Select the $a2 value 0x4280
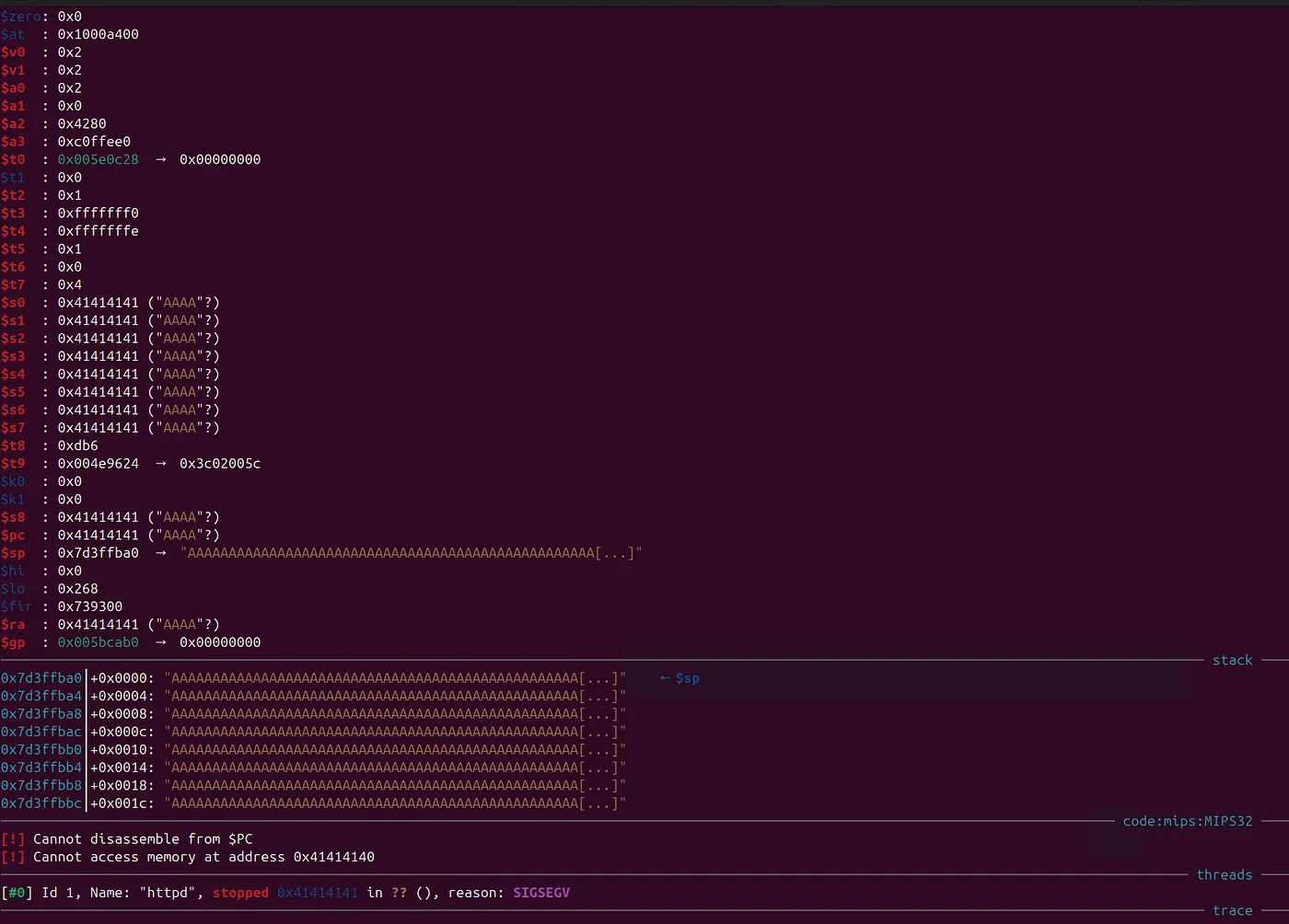 (x=82, y=123)
